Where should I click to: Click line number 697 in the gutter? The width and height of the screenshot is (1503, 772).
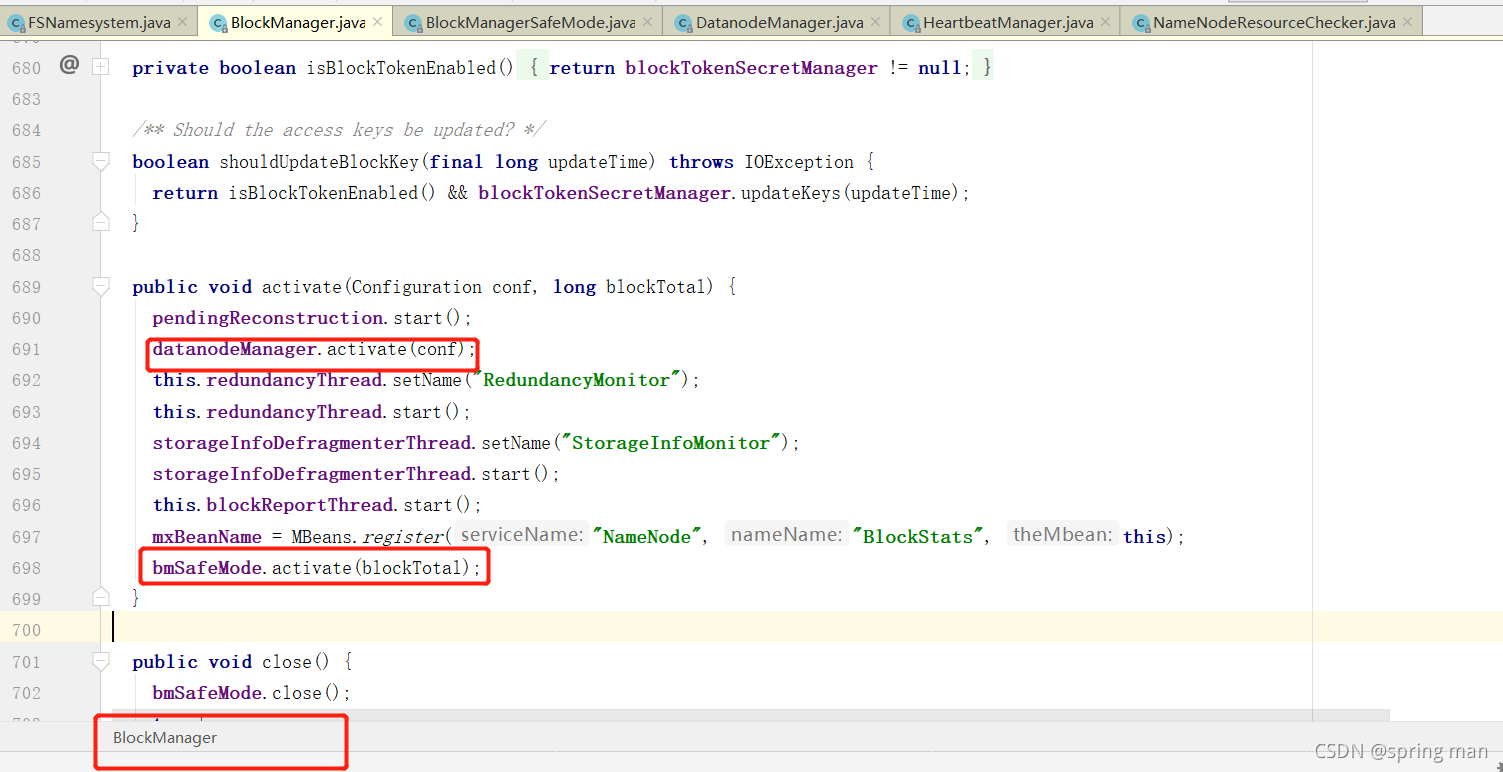pos(25,537)
